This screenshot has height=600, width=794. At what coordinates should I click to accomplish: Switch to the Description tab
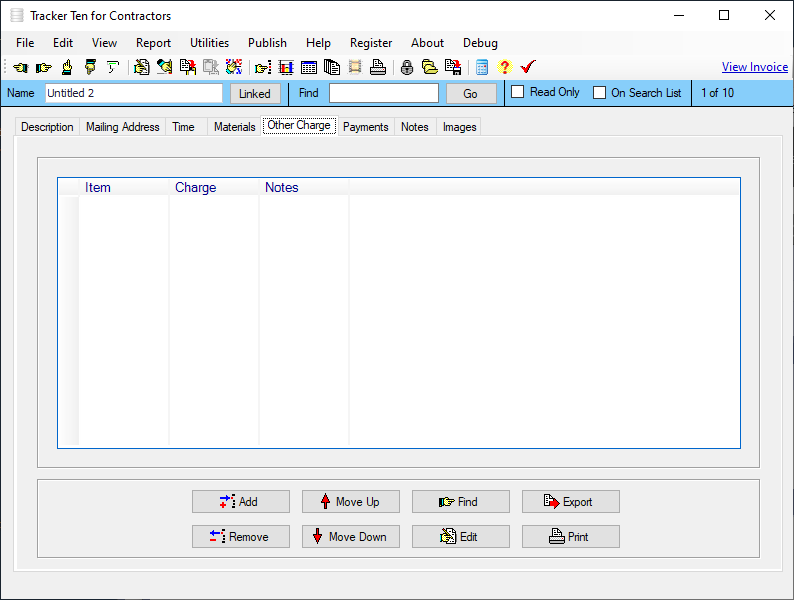pos(47,127)
